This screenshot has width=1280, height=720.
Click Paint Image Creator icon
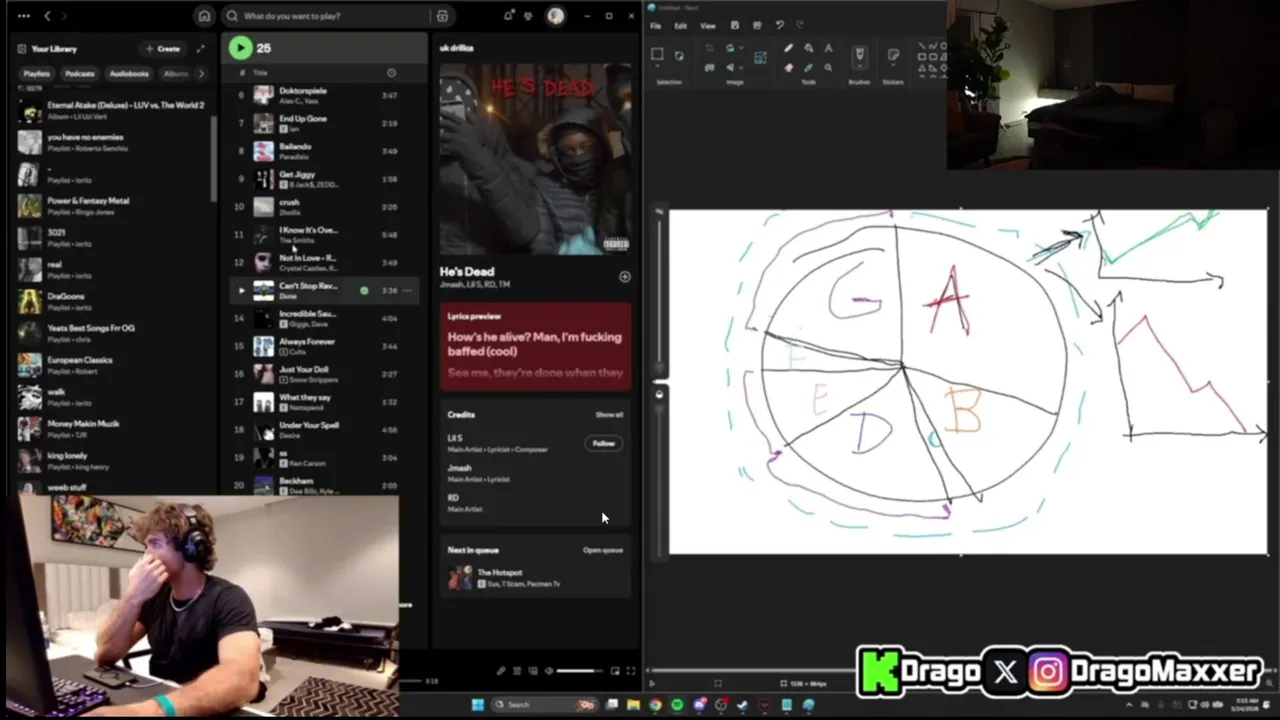pos(760,57)
